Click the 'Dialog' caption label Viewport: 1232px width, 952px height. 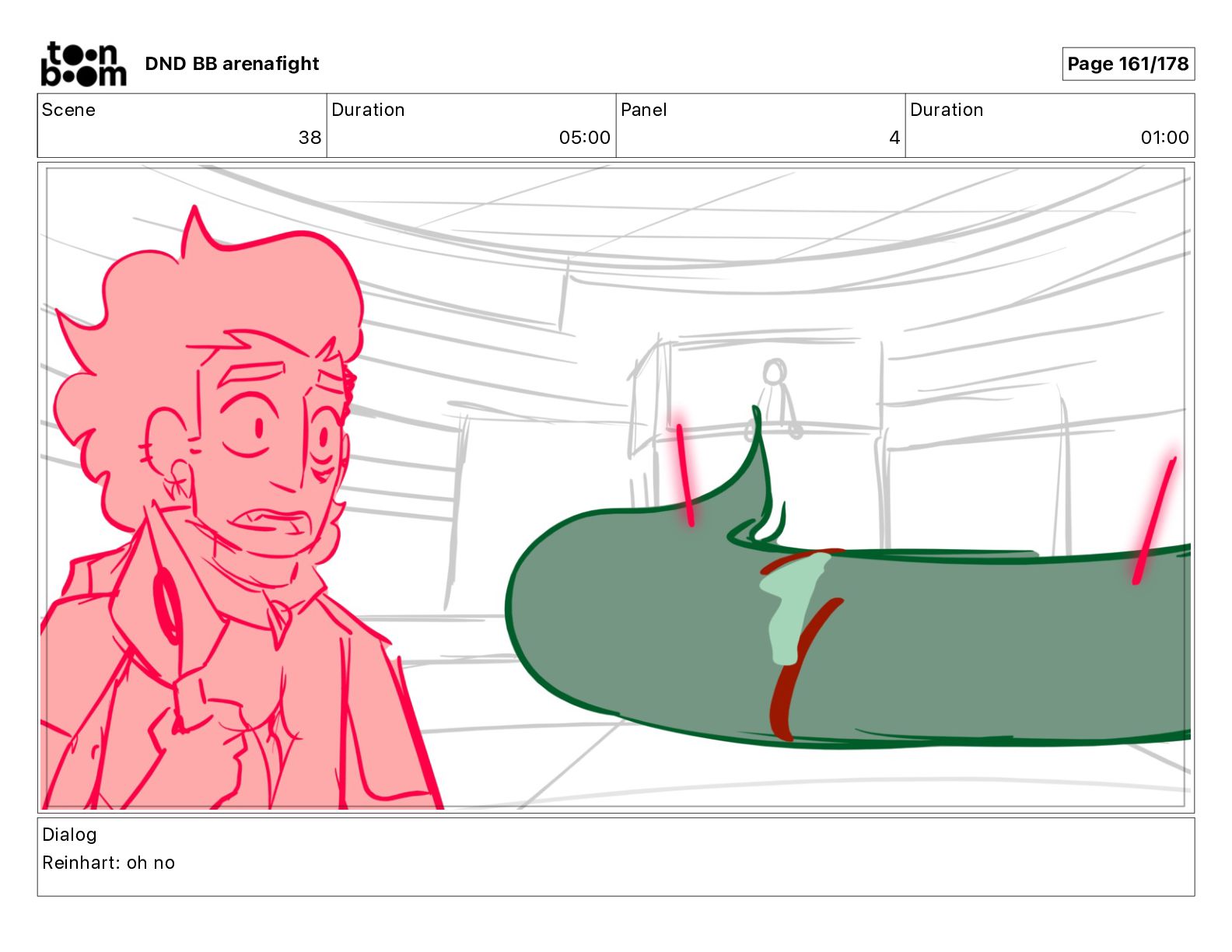tap(69, 835)
